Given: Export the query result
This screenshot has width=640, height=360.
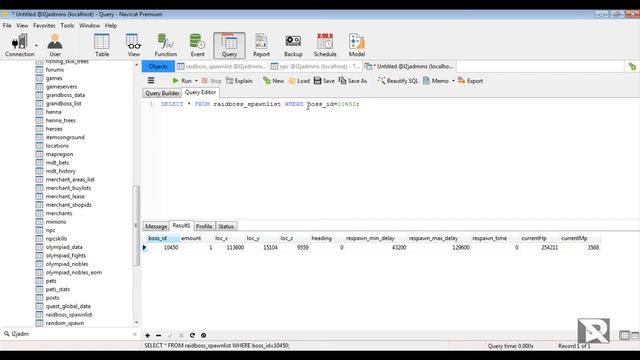Looking at the screenshot, I should pyautogui.click(x=470, y=81).
